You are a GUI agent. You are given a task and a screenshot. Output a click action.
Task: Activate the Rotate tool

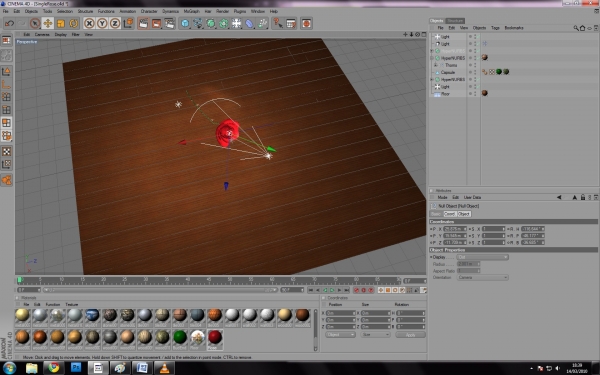(x=73, y=24)
